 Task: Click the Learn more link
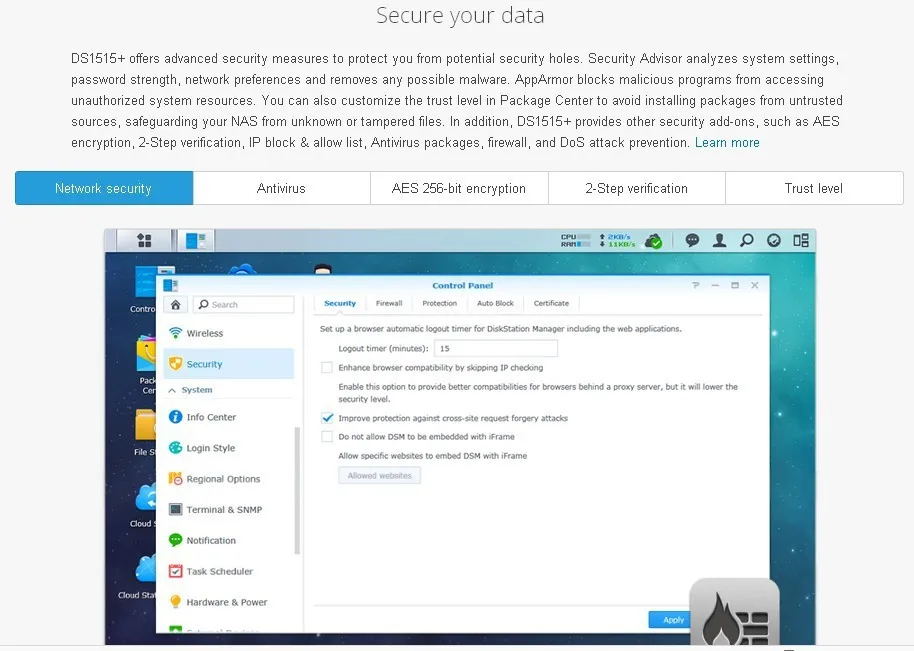tap(727, 143)
